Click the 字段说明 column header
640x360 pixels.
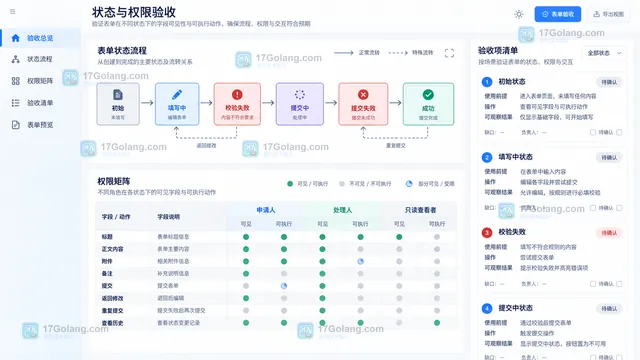(169, 217)
